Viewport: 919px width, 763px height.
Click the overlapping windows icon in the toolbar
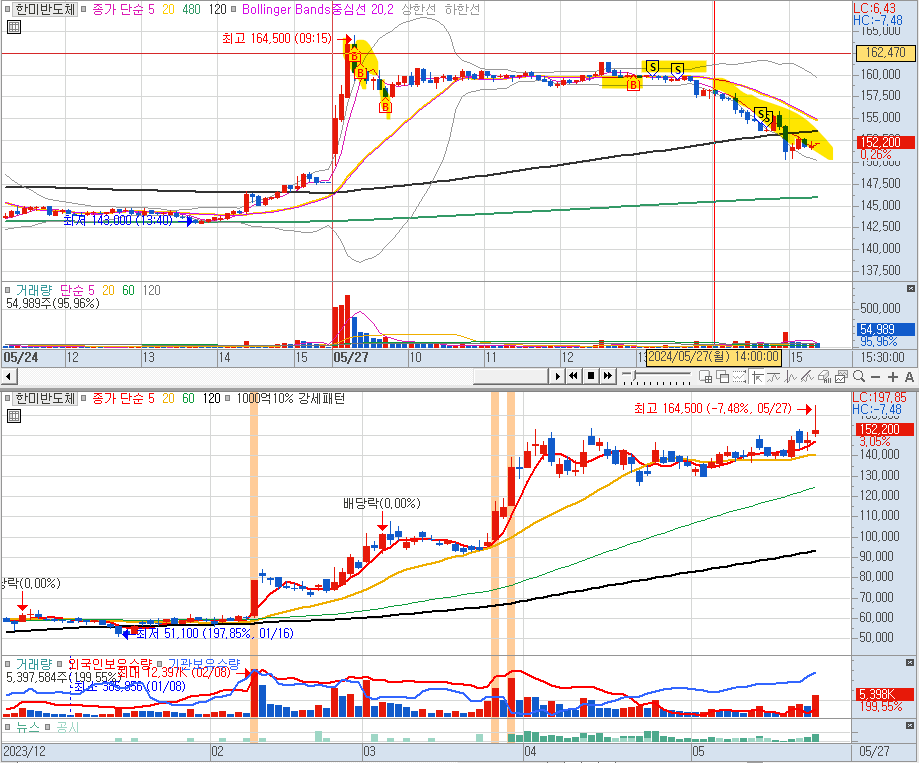point(723,377)
